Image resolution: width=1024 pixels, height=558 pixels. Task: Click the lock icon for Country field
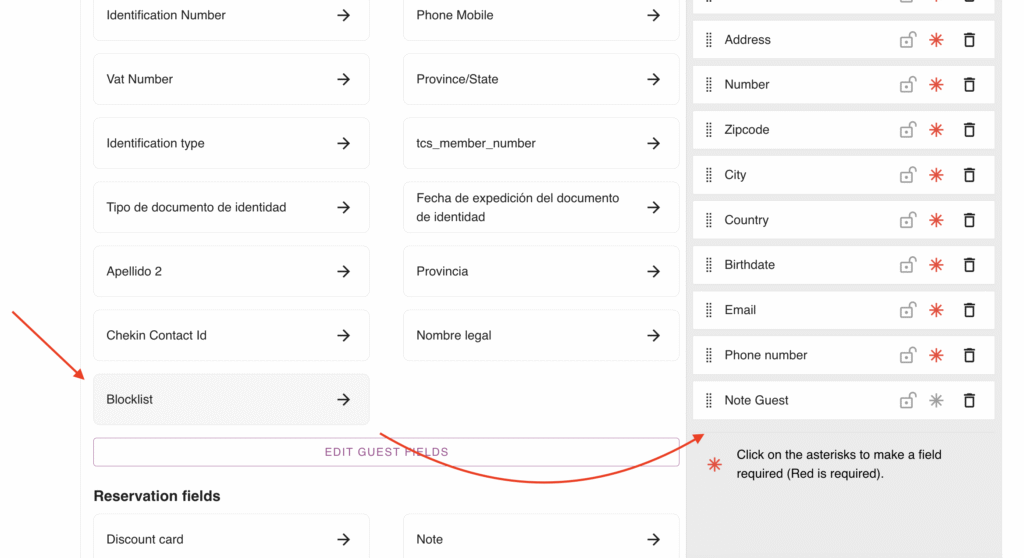[x=907, y=220]
